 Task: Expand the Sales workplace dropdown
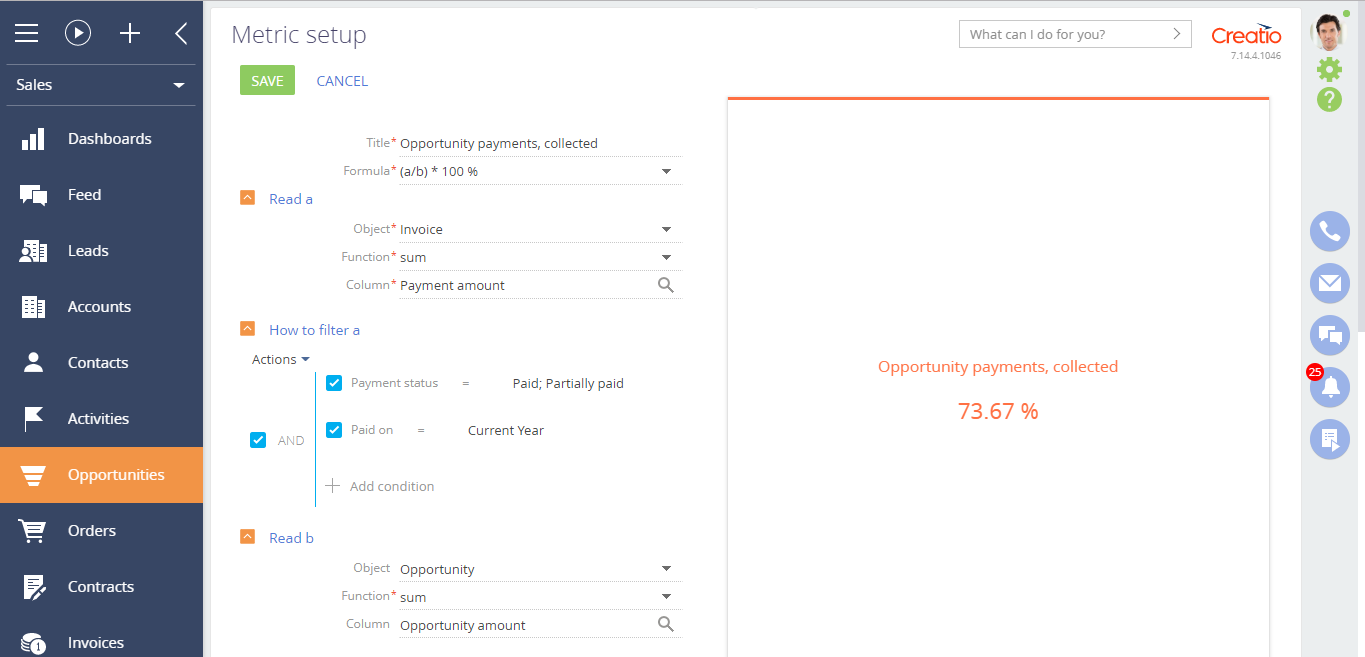179,86
